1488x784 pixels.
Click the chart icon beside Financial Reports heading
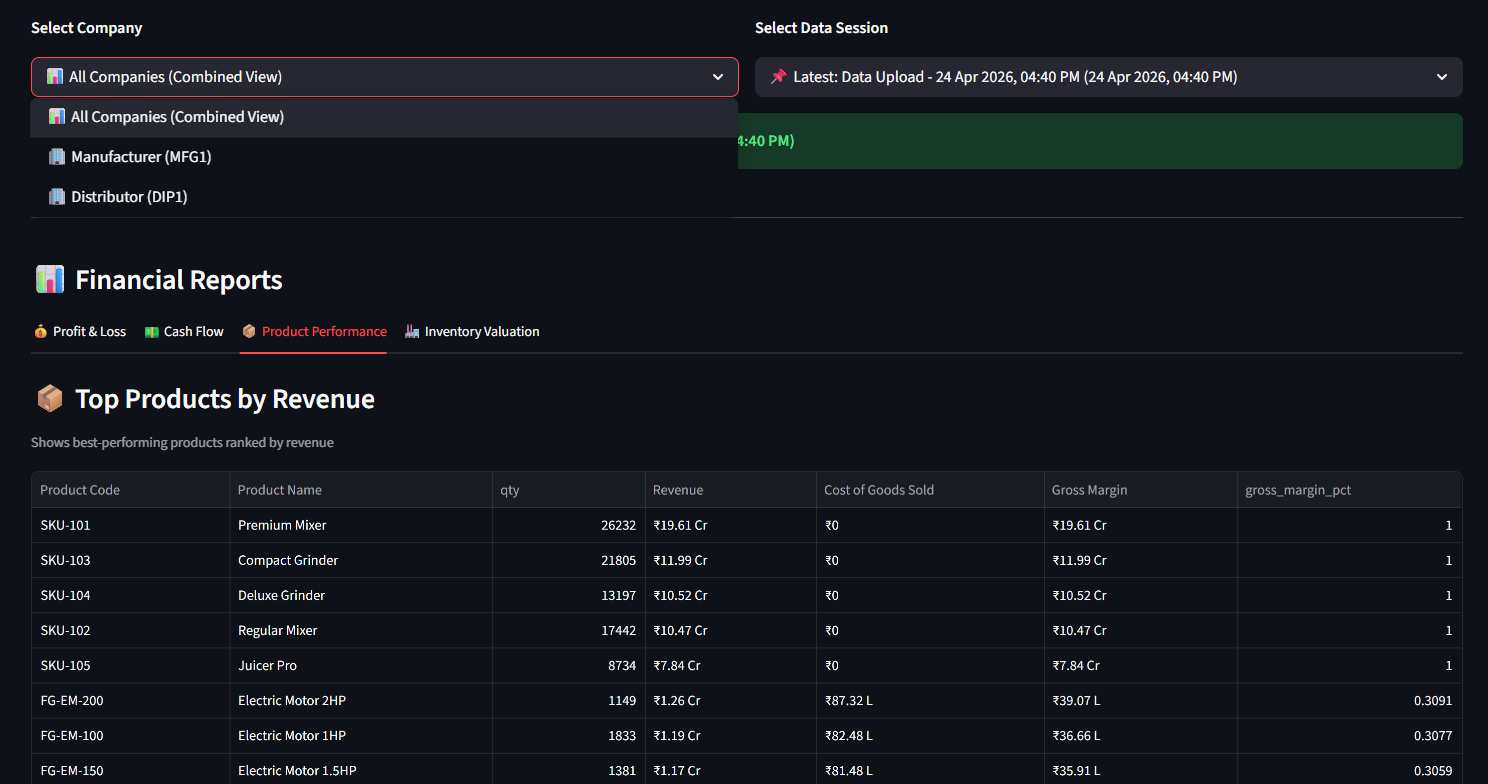50,280
